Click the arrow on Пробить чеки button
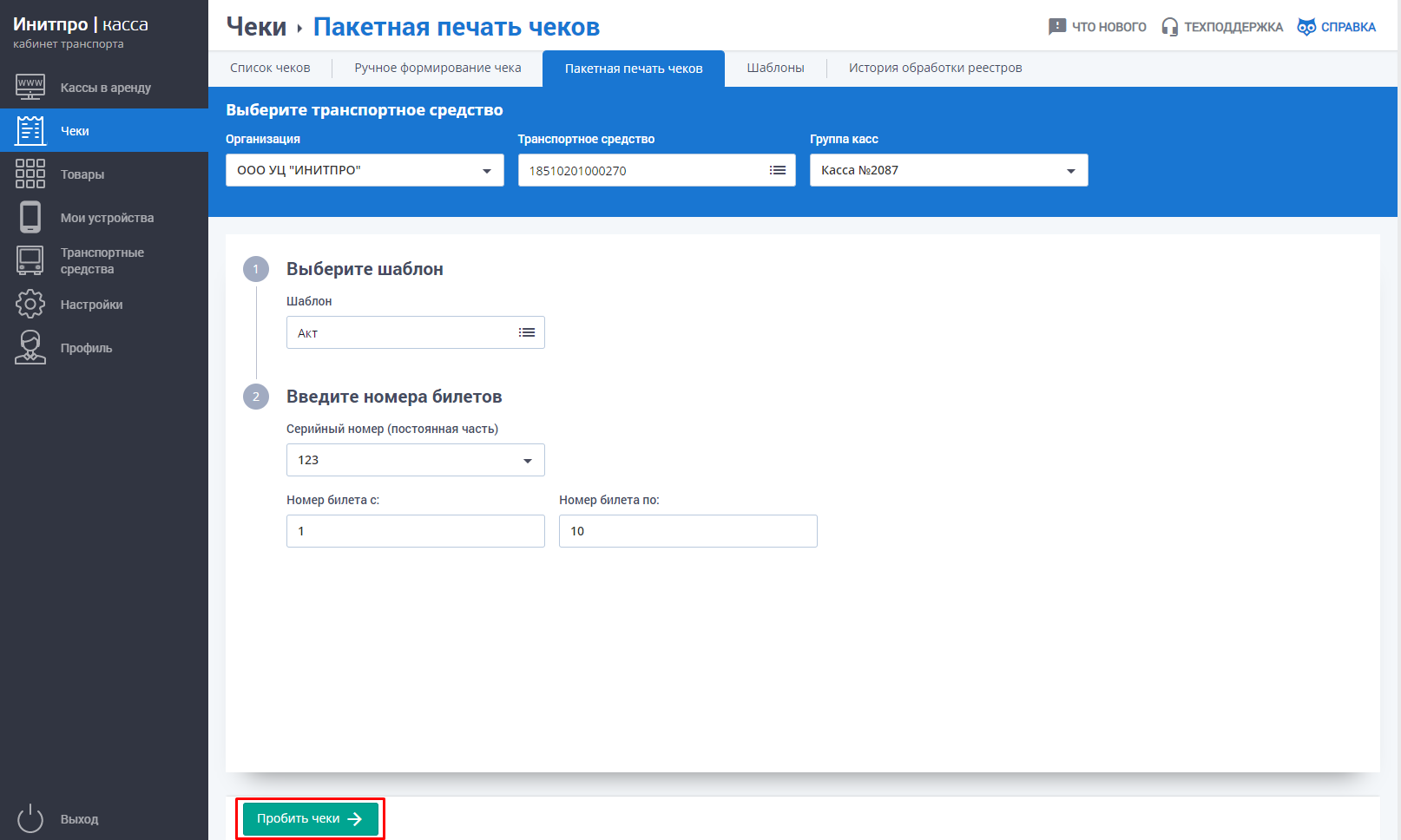Viewport: 1401px width, 840px height. pos(354,818)
